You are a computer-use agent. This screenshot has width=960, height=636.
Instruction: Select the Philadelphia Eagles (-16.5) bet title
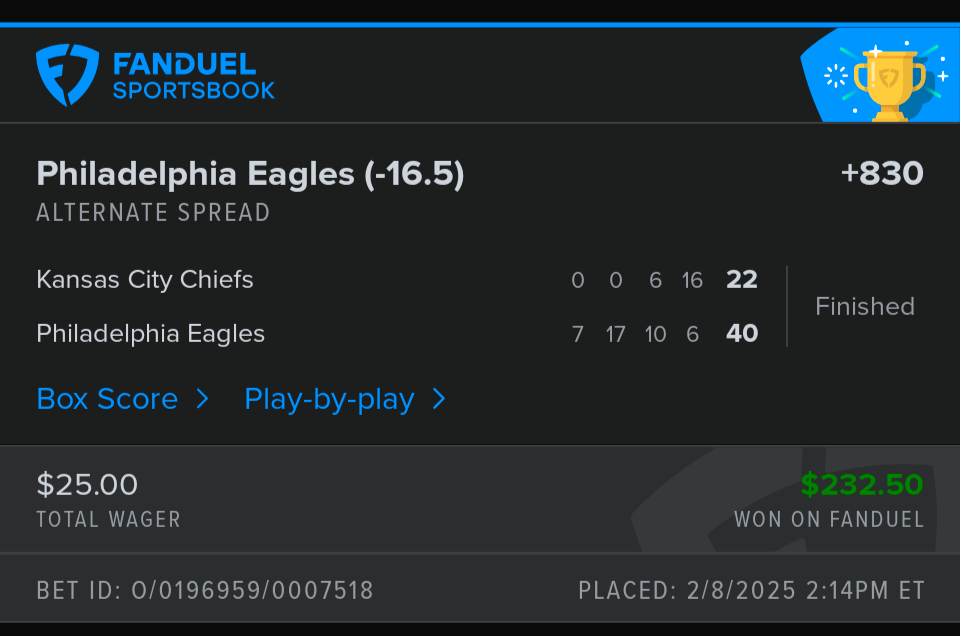tap(250, 174)
